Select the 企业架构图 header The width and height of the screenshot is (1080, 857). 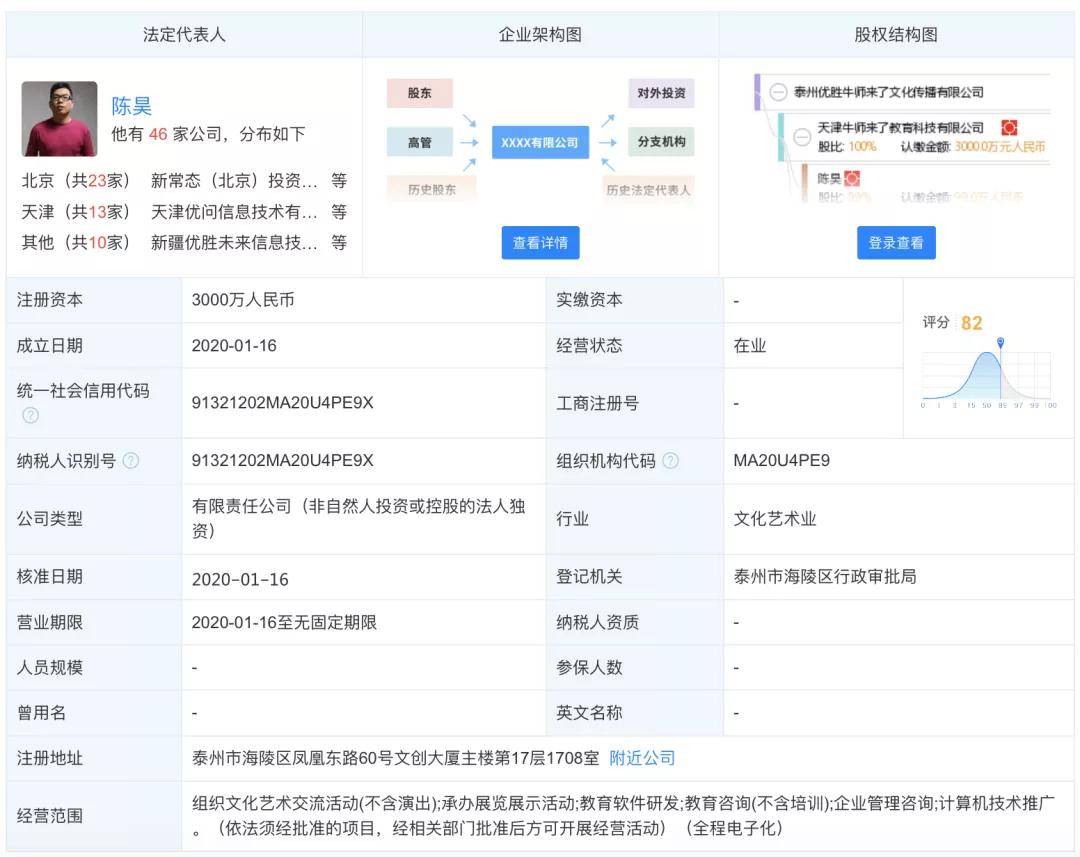[540, 34]
